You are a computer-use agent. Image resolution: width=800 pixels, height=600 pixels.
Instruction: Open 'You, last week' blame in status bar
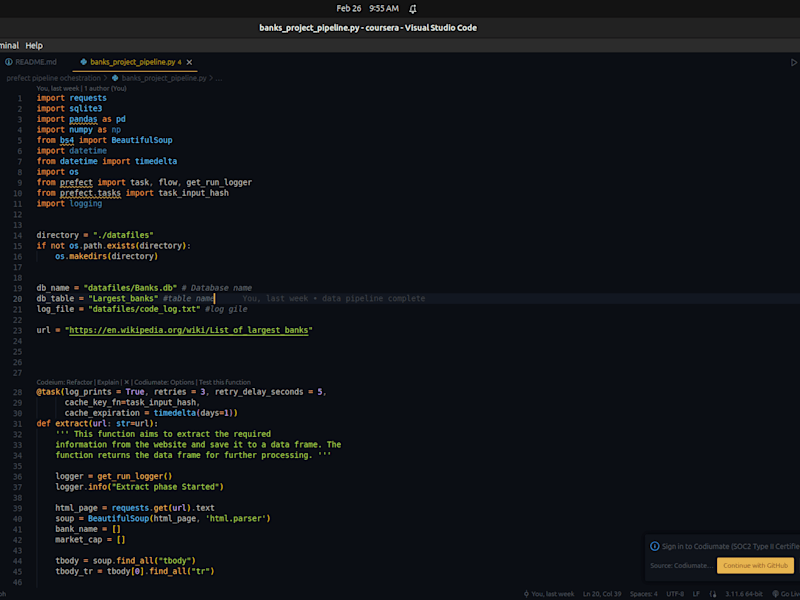pyautogui.click(x=548, y=594)
